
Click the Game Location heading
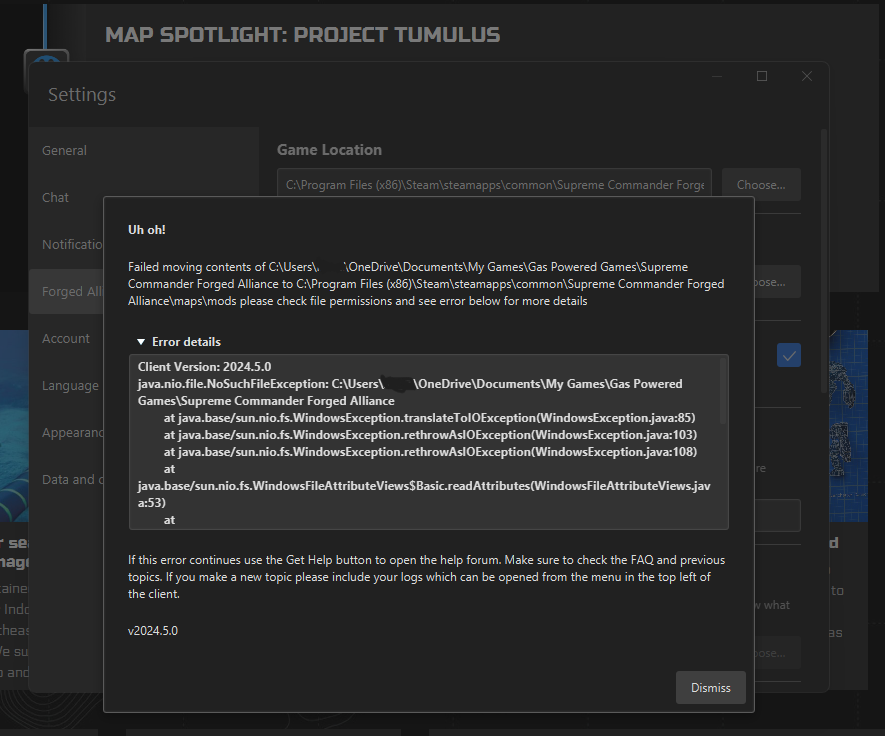[329, 150]
